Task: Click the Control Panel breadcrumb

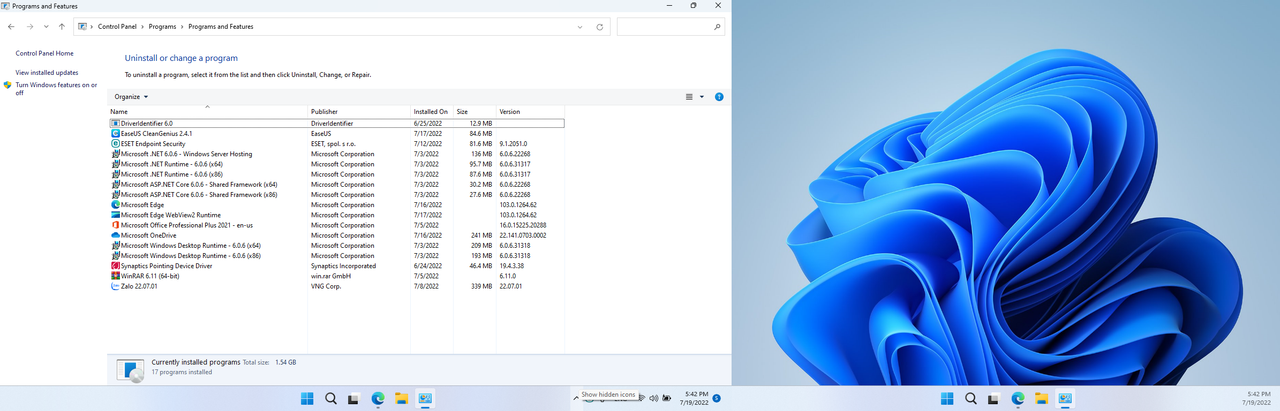Action: pos(118,27)
